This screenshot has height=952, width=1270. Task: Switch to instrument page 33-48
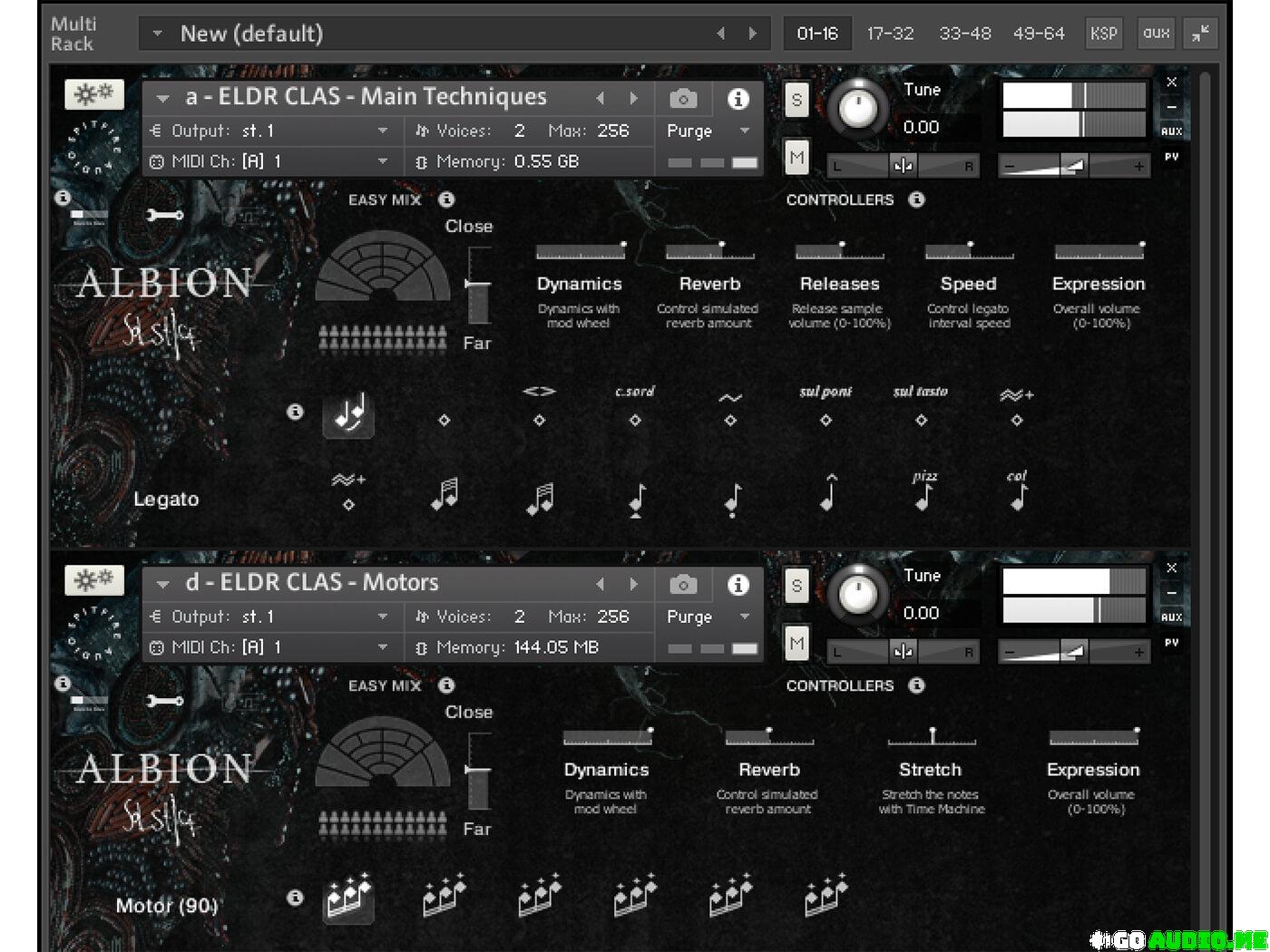964,34
